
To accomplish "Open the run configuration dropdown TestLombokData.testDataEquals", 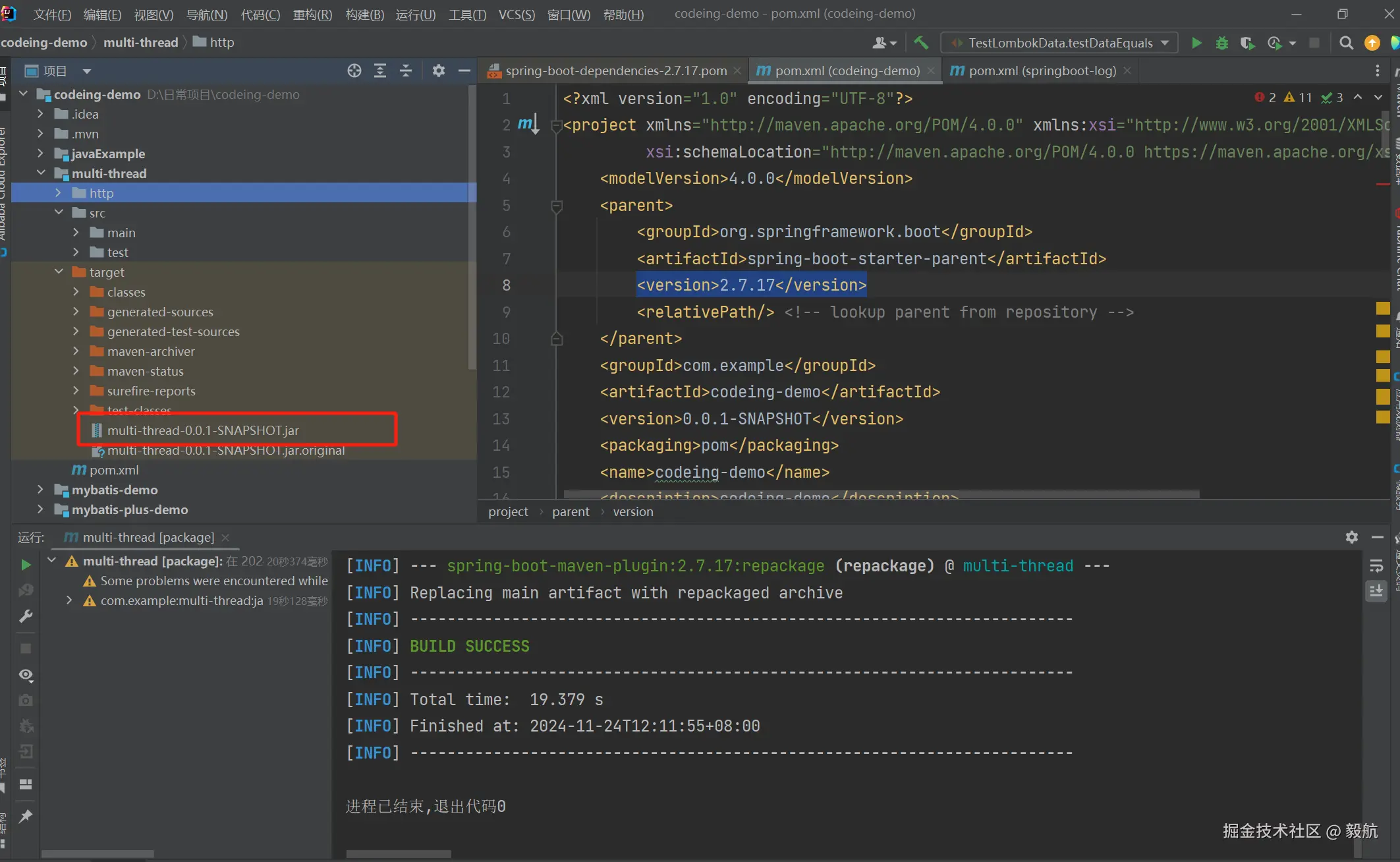I will [1059, 43].
